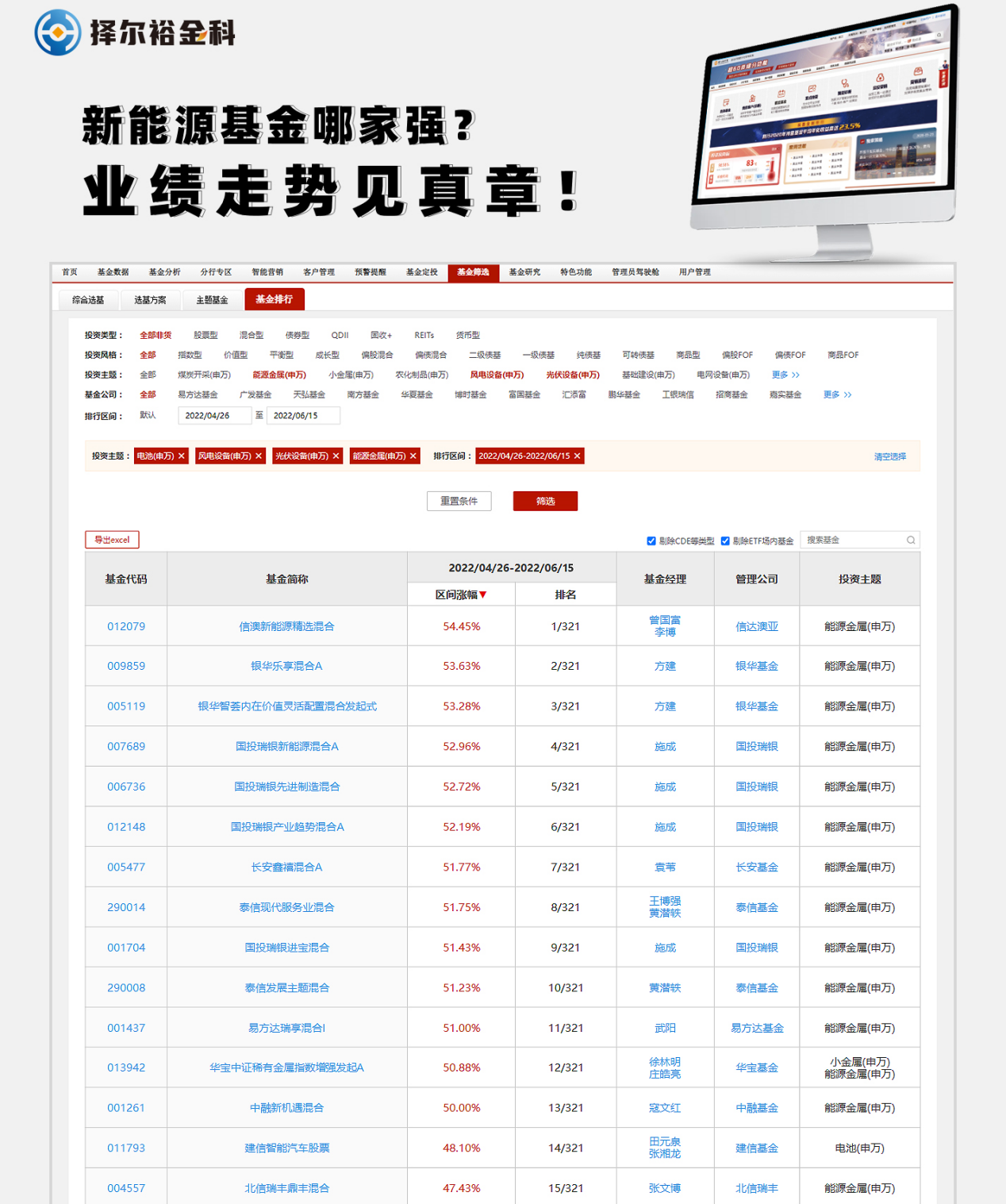Select 广发基金 in fund company filter

point(255,394)
